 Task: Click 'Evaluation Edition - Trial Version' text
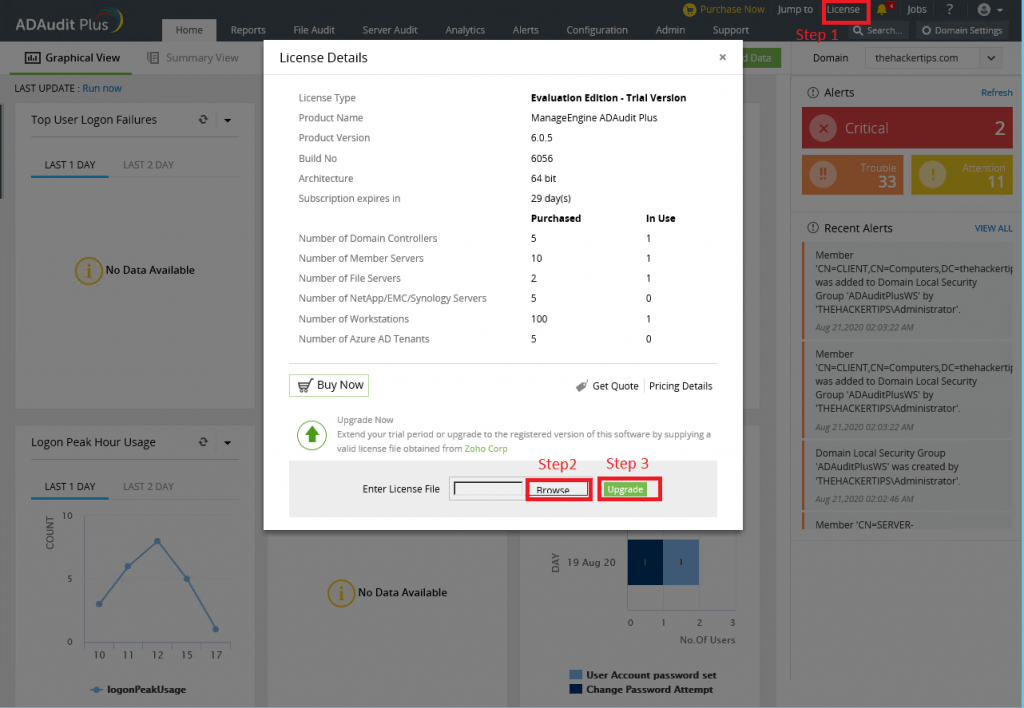click(608, 98)
